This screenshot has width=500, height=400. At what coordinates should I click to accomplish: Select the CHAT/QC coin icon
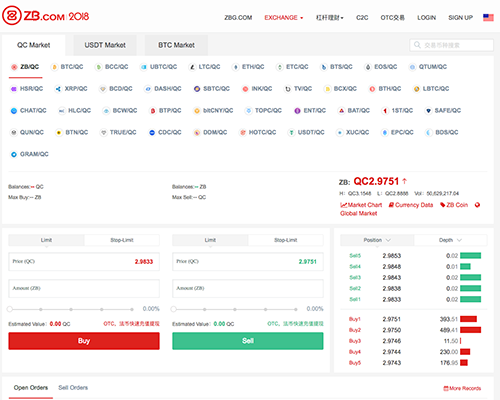click(x=14, y=111)
